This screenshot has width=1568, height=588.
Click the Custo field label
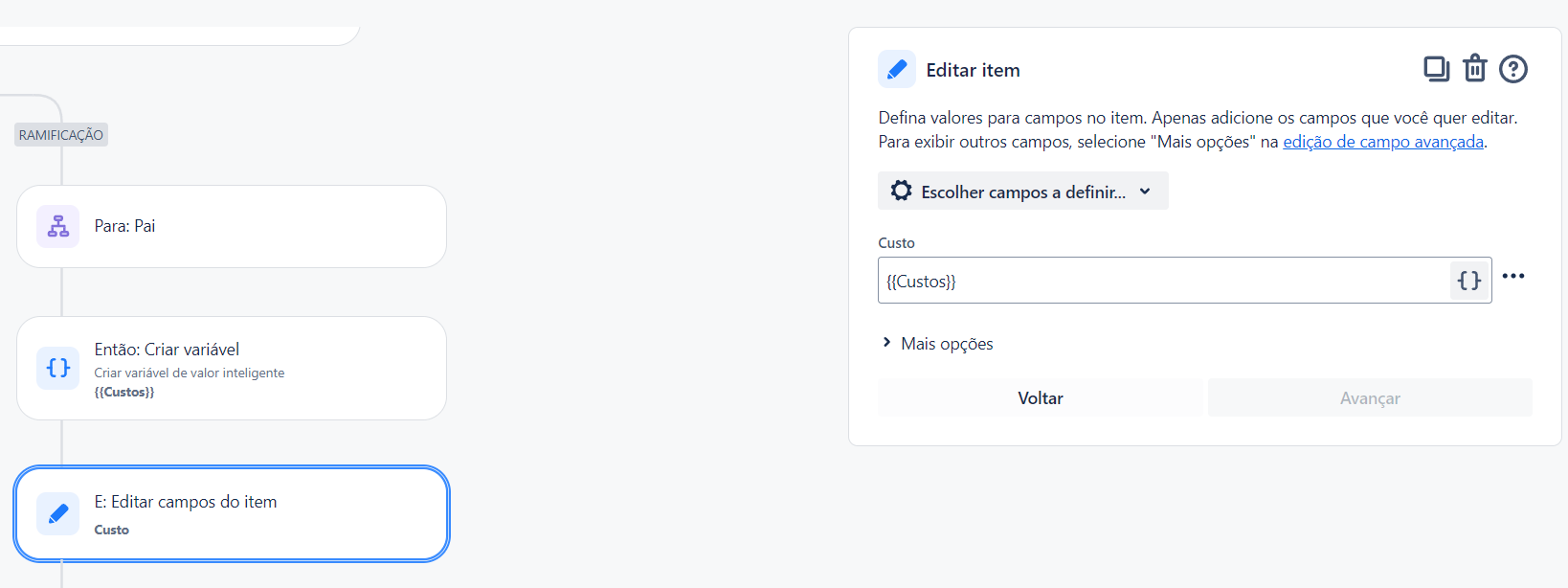pos(896,243)
